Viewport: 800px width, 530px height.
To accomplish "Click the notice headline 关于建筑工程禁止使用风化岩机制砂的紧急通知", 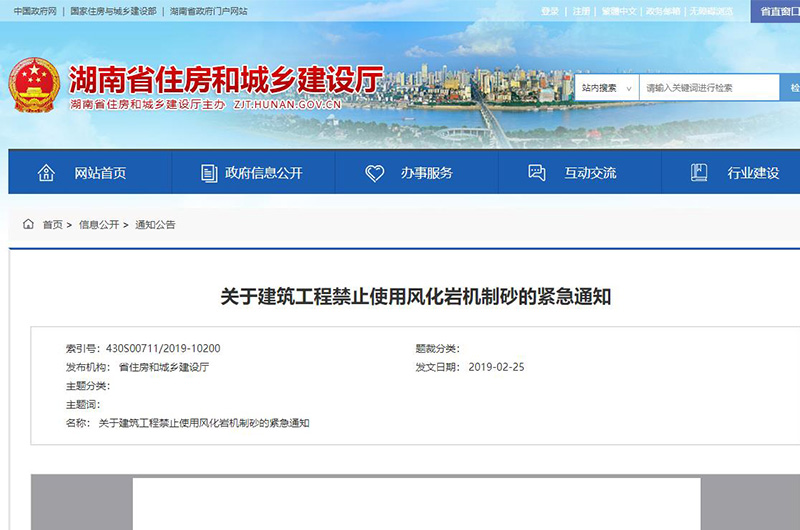I will click(416, 296).
